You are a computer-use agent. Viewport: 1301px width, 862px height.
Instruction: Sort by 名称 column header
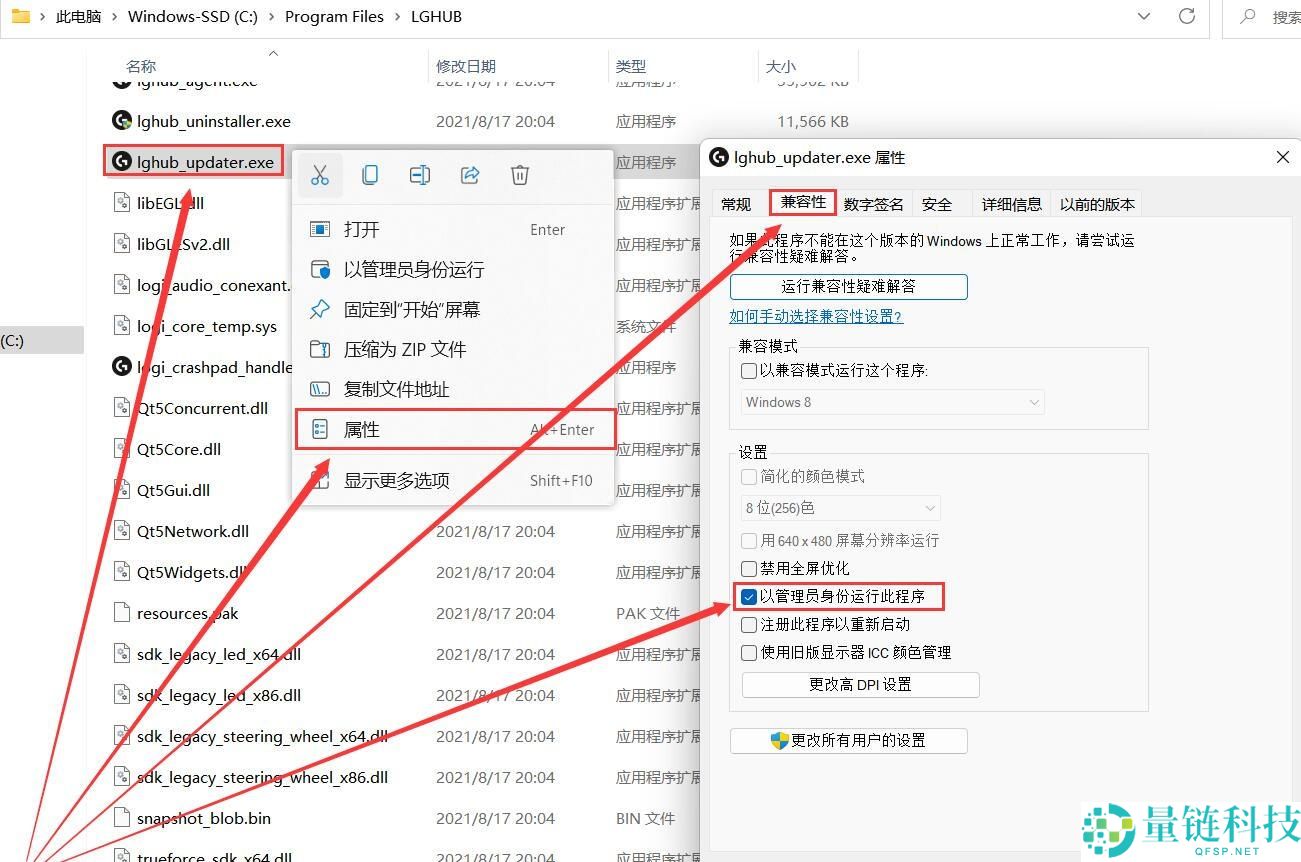(141, 66)
